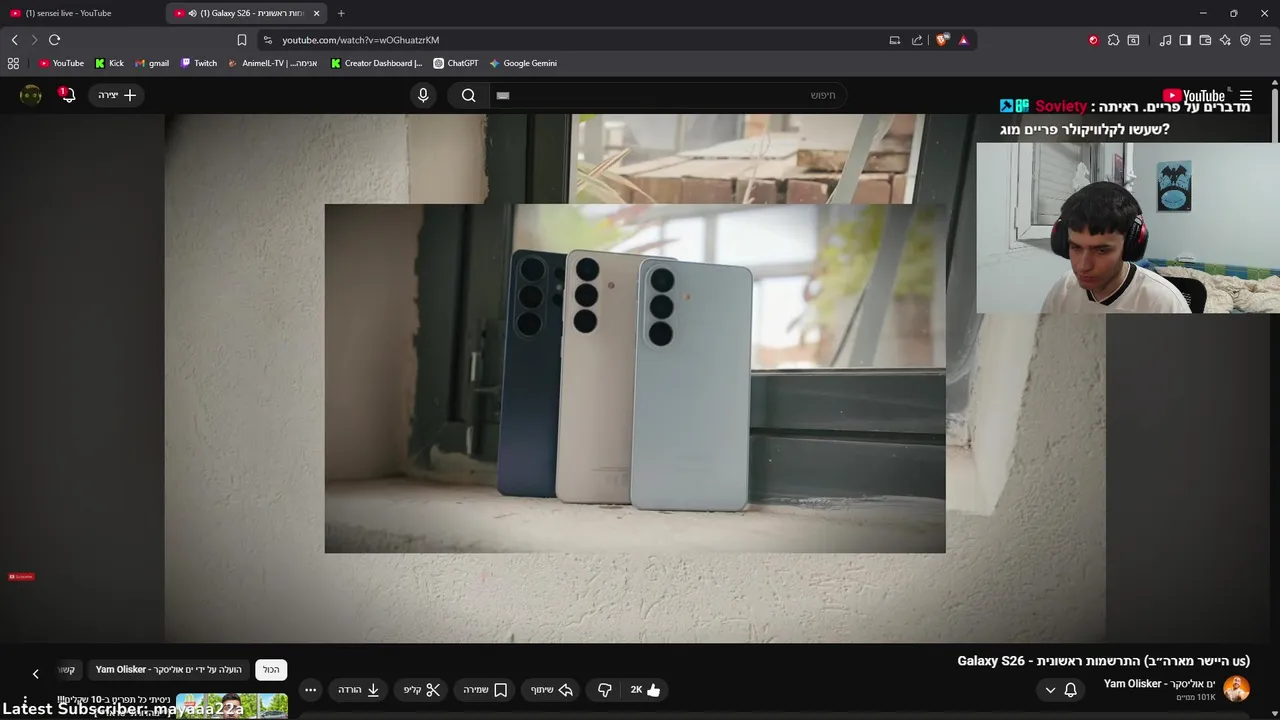Open the Kick bookmark
This screenshot has width=1280, height=720.
(x=109, y=63)
